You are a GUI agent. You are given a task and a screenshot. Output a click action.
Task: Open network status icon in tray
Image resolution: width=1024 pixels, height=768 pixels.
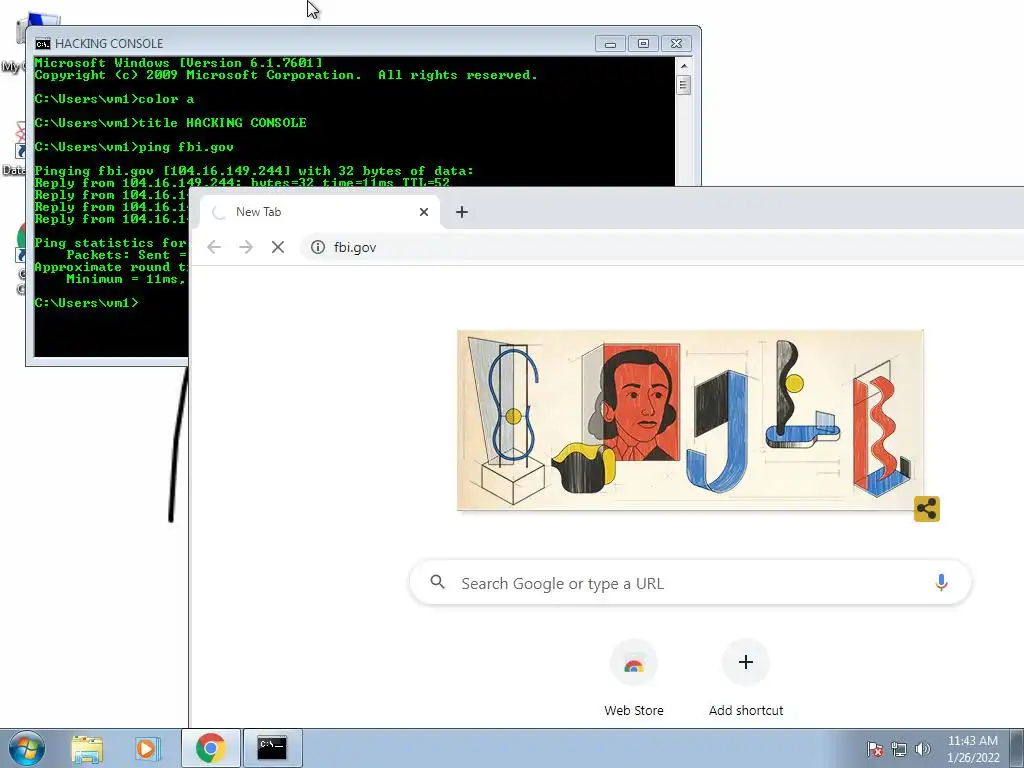coord(899,749)
